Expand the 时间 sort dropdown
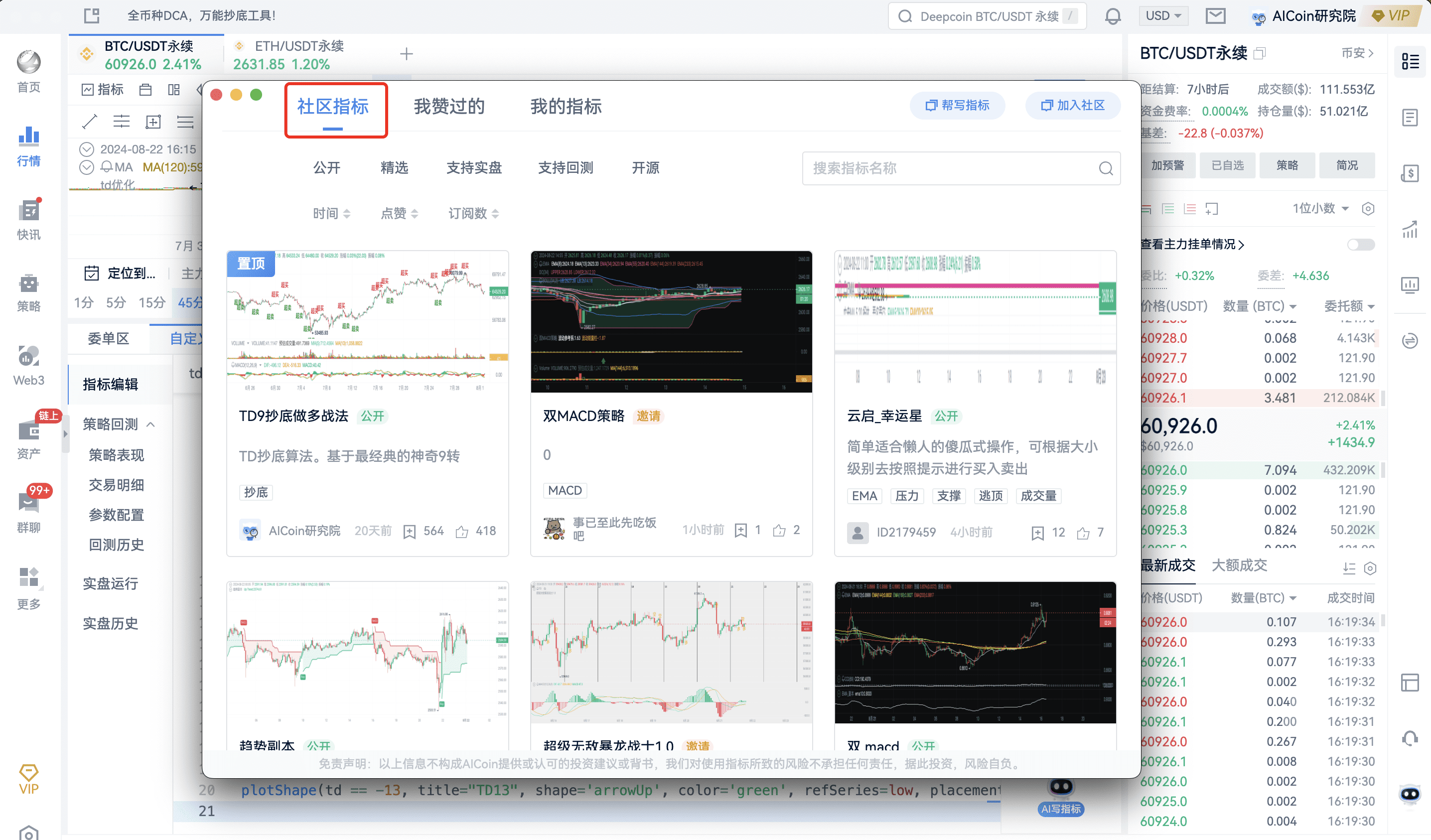 [330, 213]
